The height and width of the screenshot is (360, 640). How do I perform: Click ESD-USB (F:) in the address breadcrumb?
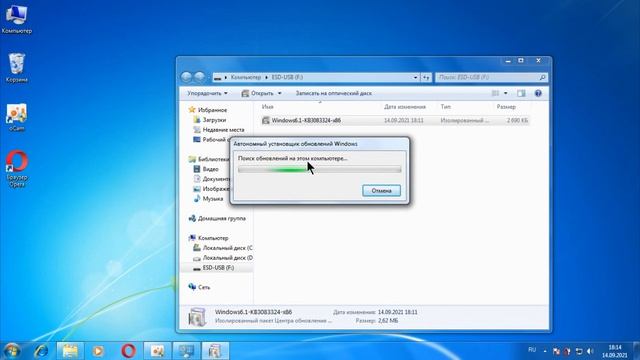pos(287,77)
